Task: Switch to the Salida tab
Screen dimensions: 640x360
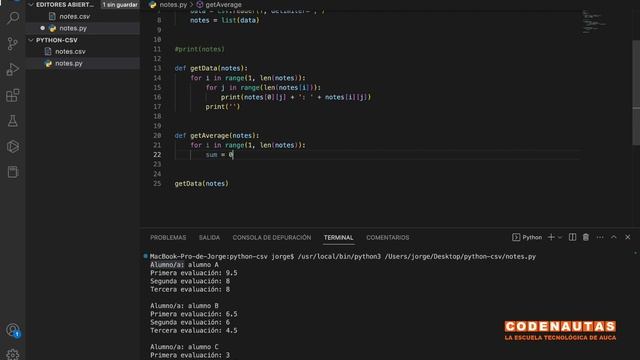Action: tap(209, 238)
